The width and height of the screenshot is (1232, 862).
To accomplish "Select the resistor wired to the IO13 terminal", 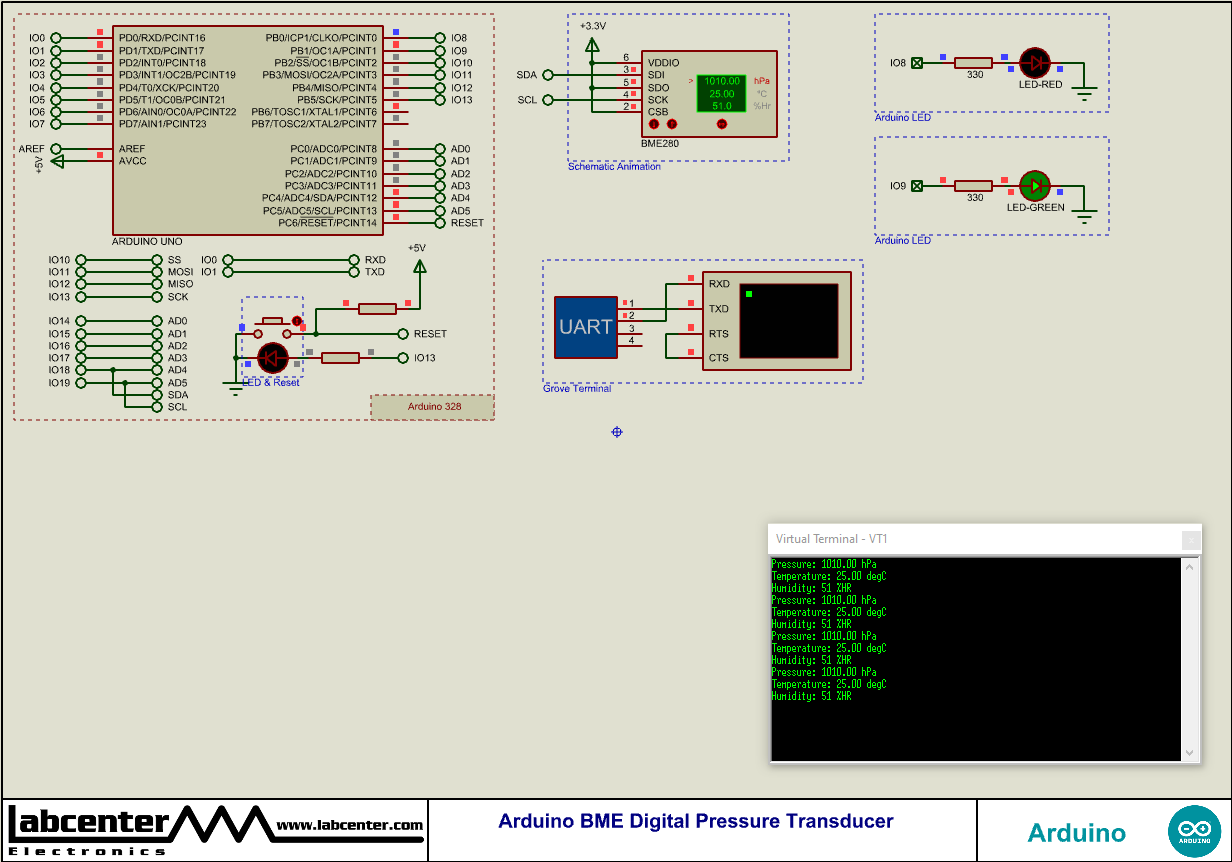I will click(340, 358).
